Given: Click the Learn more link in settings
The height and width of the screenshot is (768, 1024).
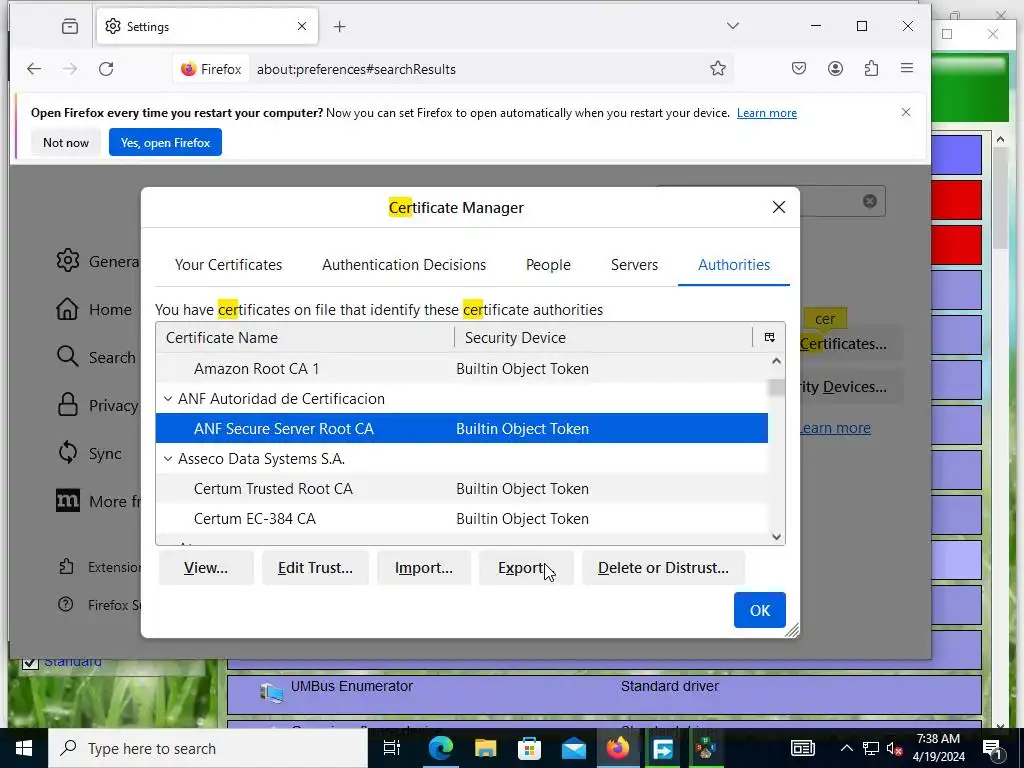Looking at the screenshot, I should [x=835, y=428].
